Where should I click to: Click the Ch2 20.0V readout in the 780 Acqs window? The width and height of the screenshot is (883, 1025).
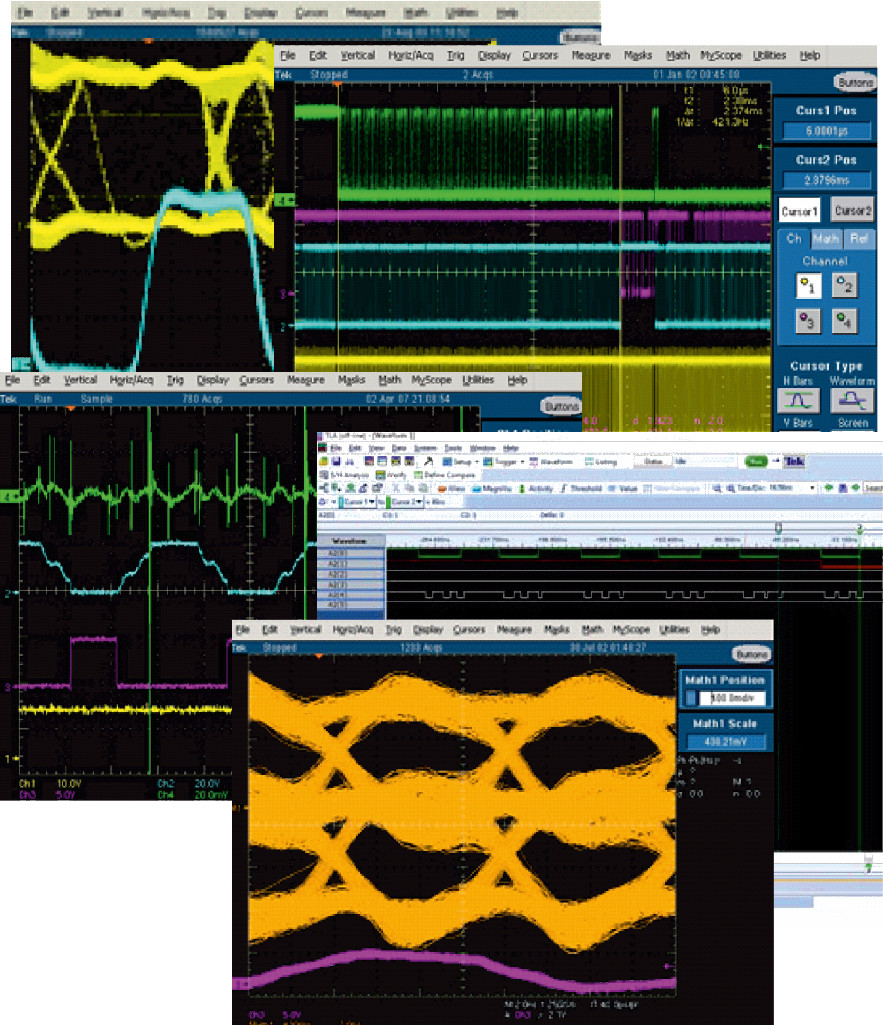click(188, 783)
